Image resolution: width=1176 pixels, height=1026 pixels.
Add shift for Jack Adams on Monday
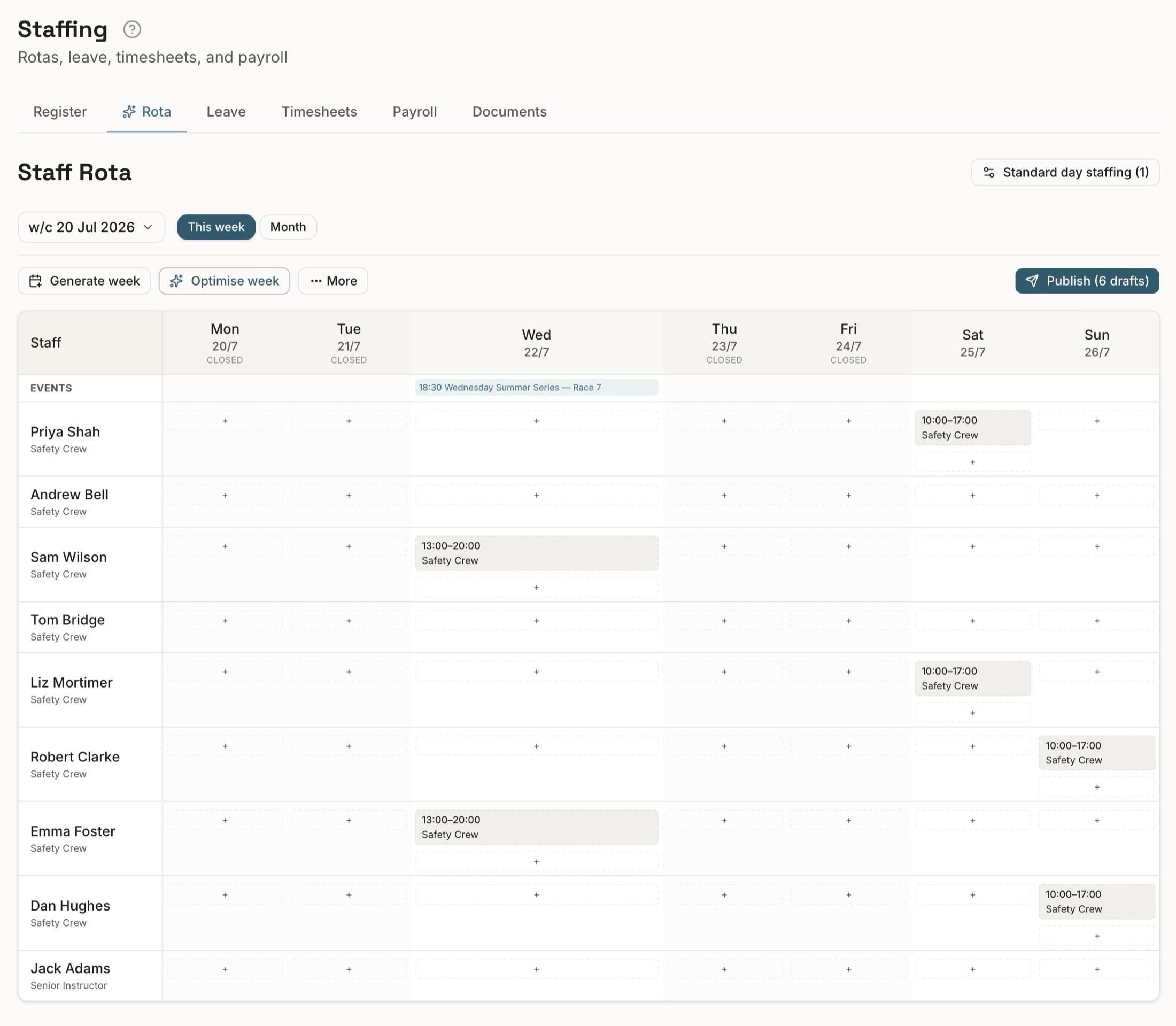point(225,969)
